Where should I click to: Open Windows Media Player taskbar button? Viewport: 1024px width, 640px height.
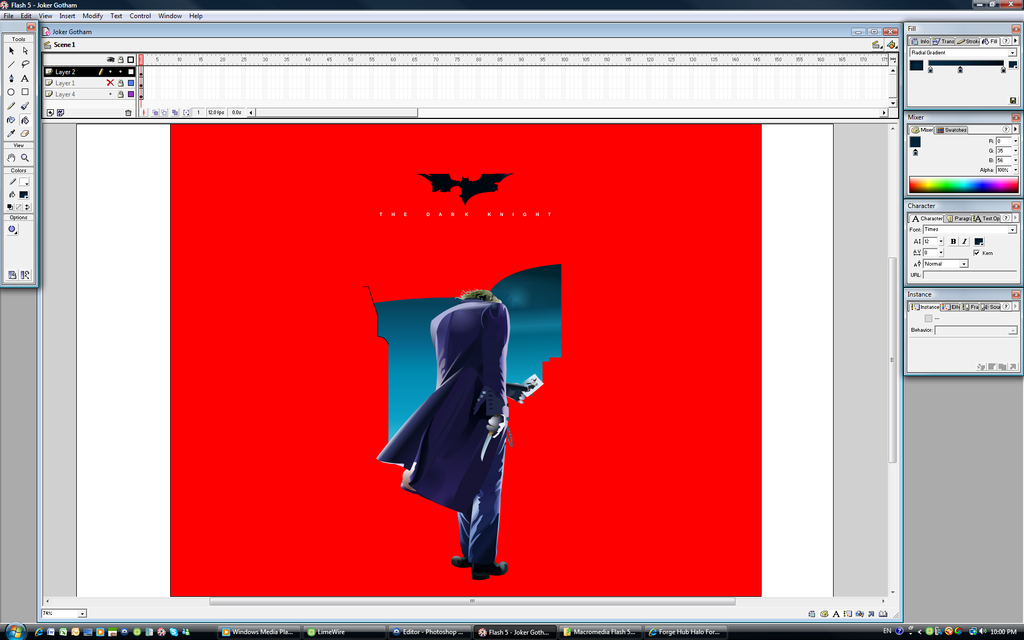click(x=259, y=632)
